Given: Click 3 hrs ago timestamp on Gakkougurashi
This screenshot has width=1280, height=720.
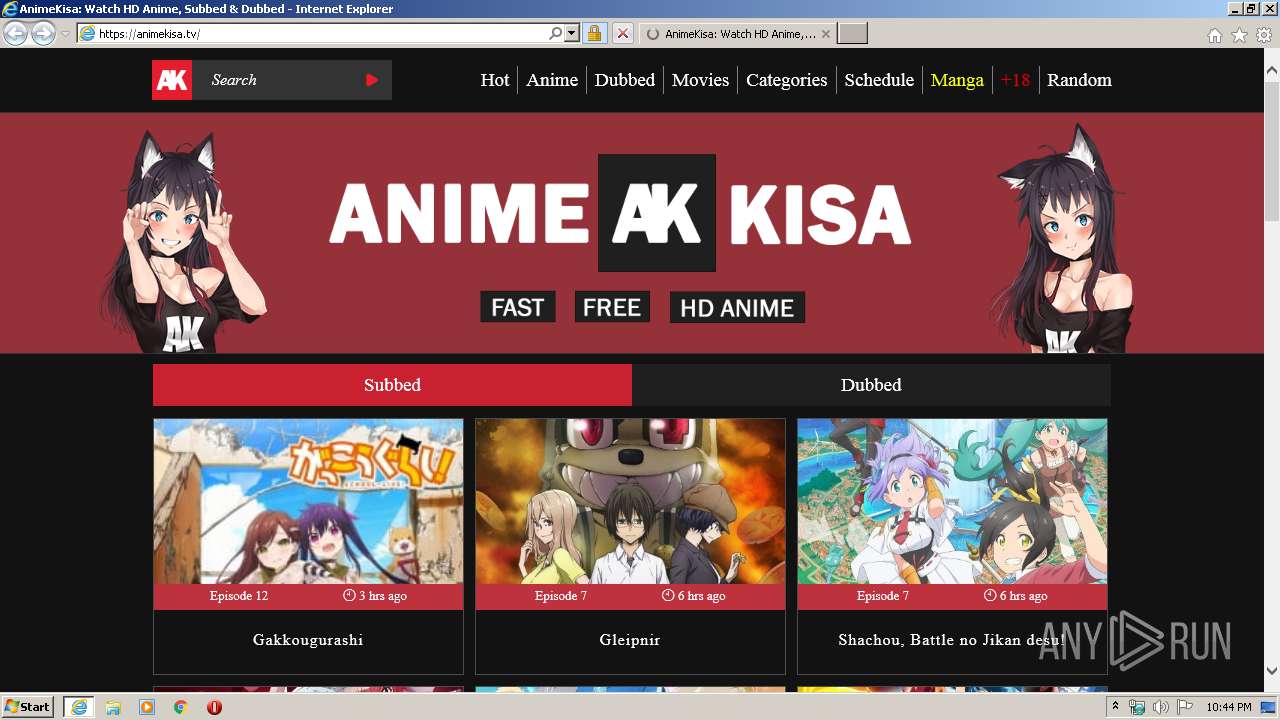Looking at the screenshot, I should click(375, 596).
